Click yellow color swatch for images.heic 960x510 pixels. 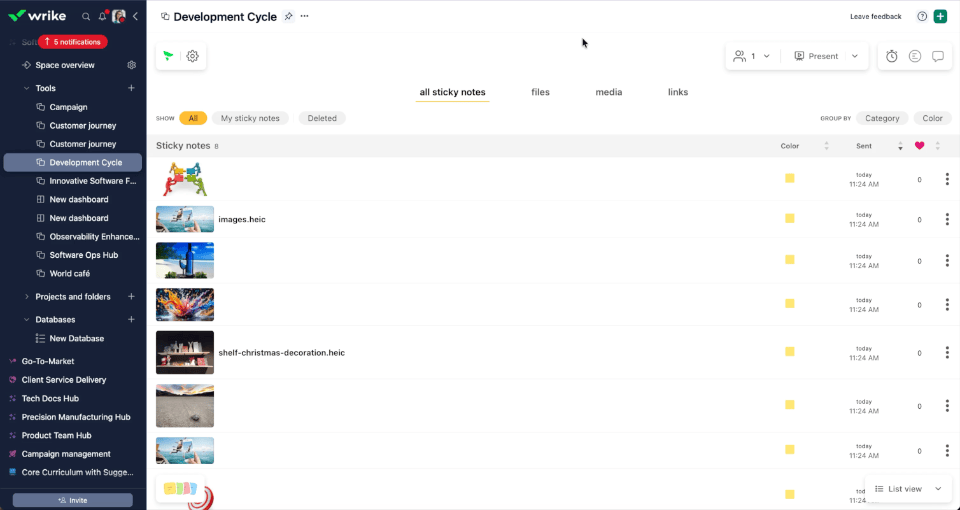[790, 219]
